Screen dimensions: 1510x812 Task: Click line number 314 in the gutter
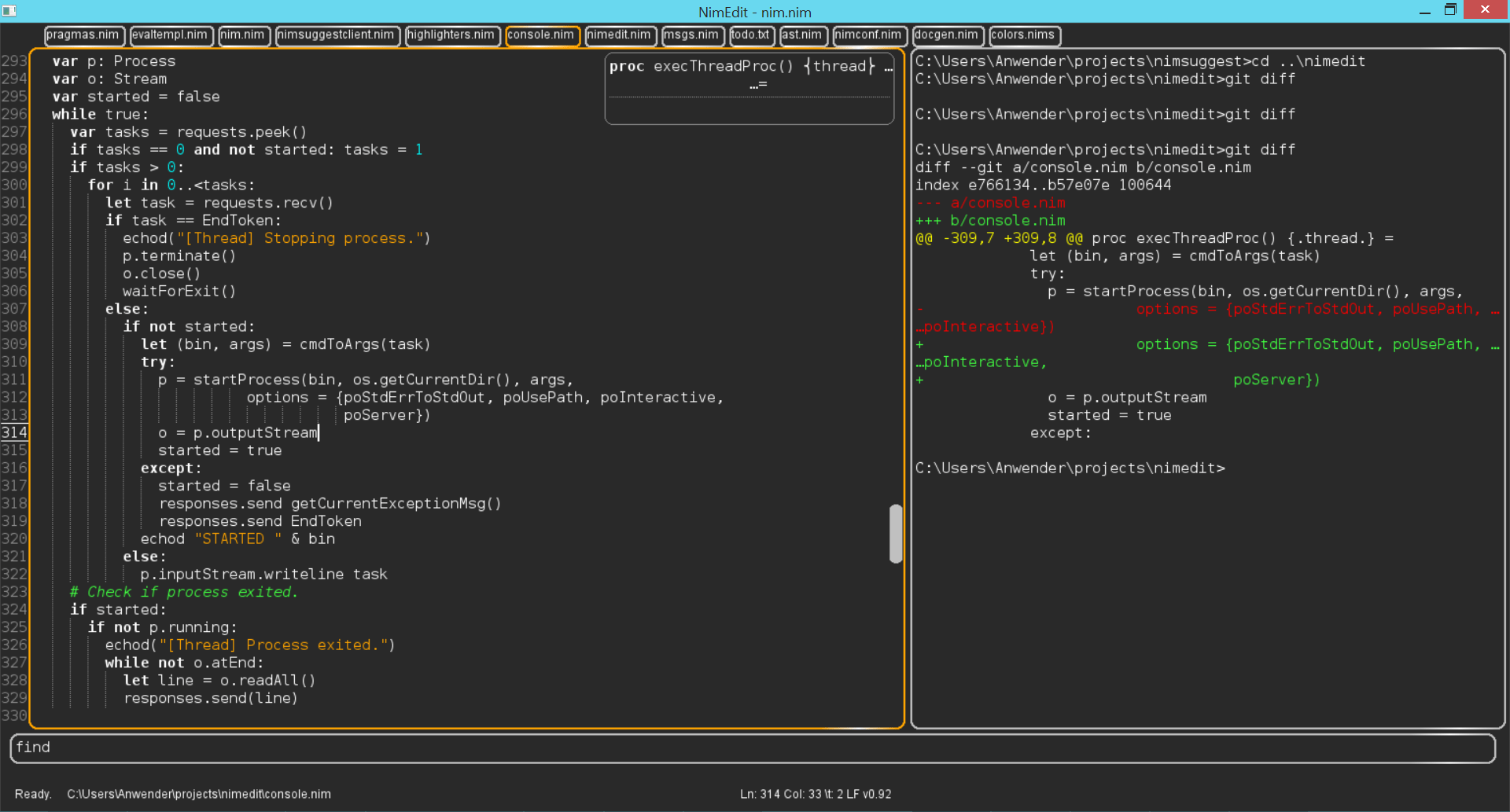click(x=14, y=432)
